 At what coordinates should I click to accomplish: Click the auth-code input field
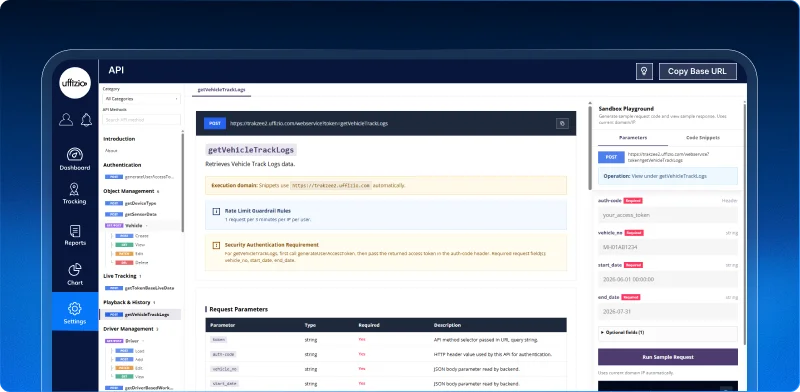667,215
